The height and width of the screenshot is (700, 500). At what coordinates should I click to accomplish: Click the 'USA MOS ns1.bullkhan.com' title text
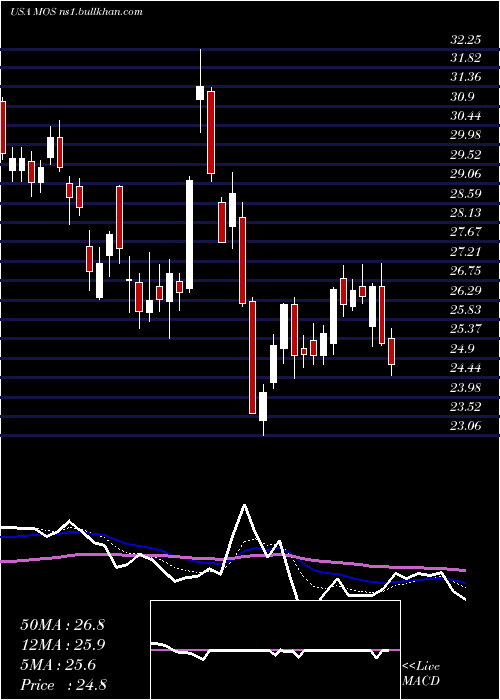pyautogui.click(x=76, y=12)
